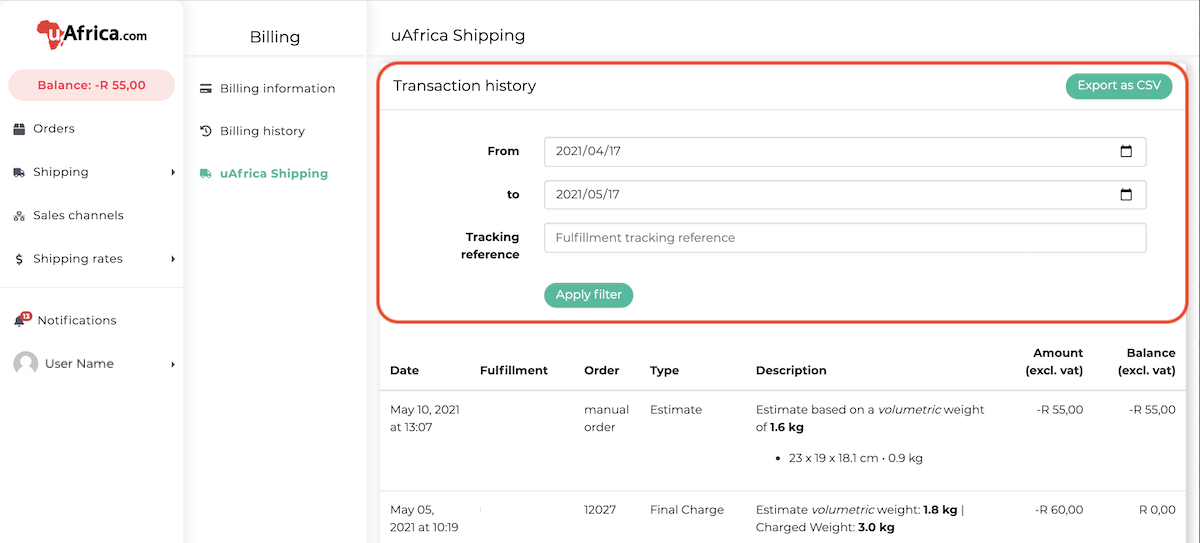The height and width of the screenshot is (543, 1200).
Task: Click the Billing information card icon
Action: click(206, 88)
